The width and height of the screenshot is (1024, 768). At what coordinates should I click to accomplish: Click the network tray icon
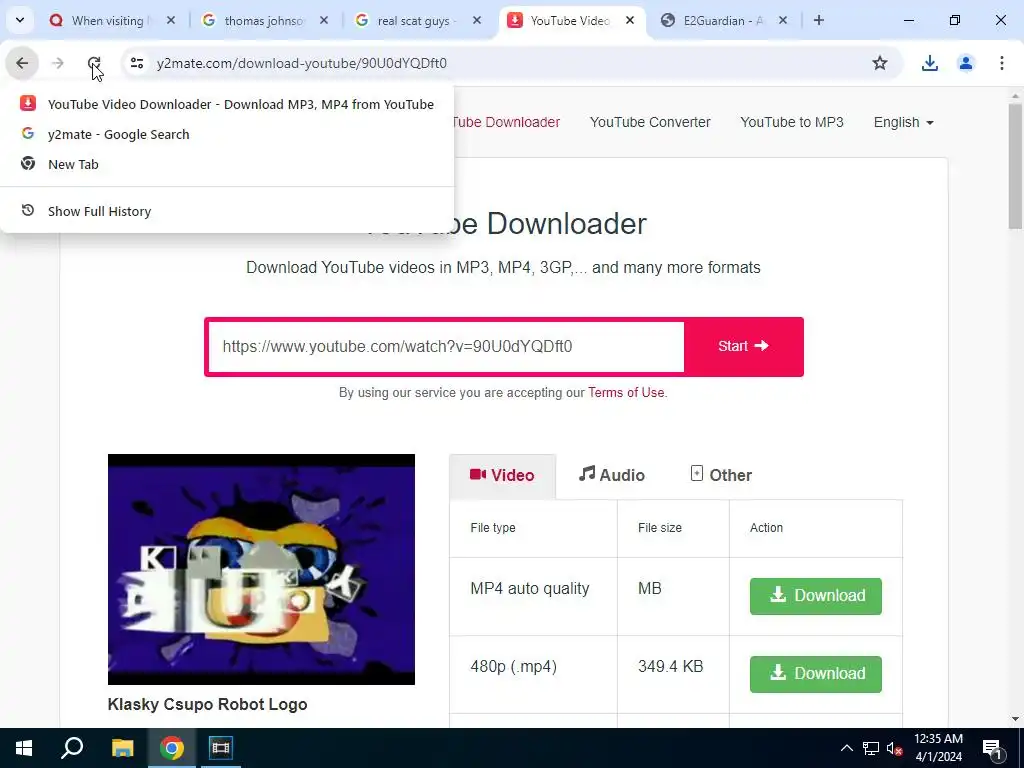[x=871, y=748]
